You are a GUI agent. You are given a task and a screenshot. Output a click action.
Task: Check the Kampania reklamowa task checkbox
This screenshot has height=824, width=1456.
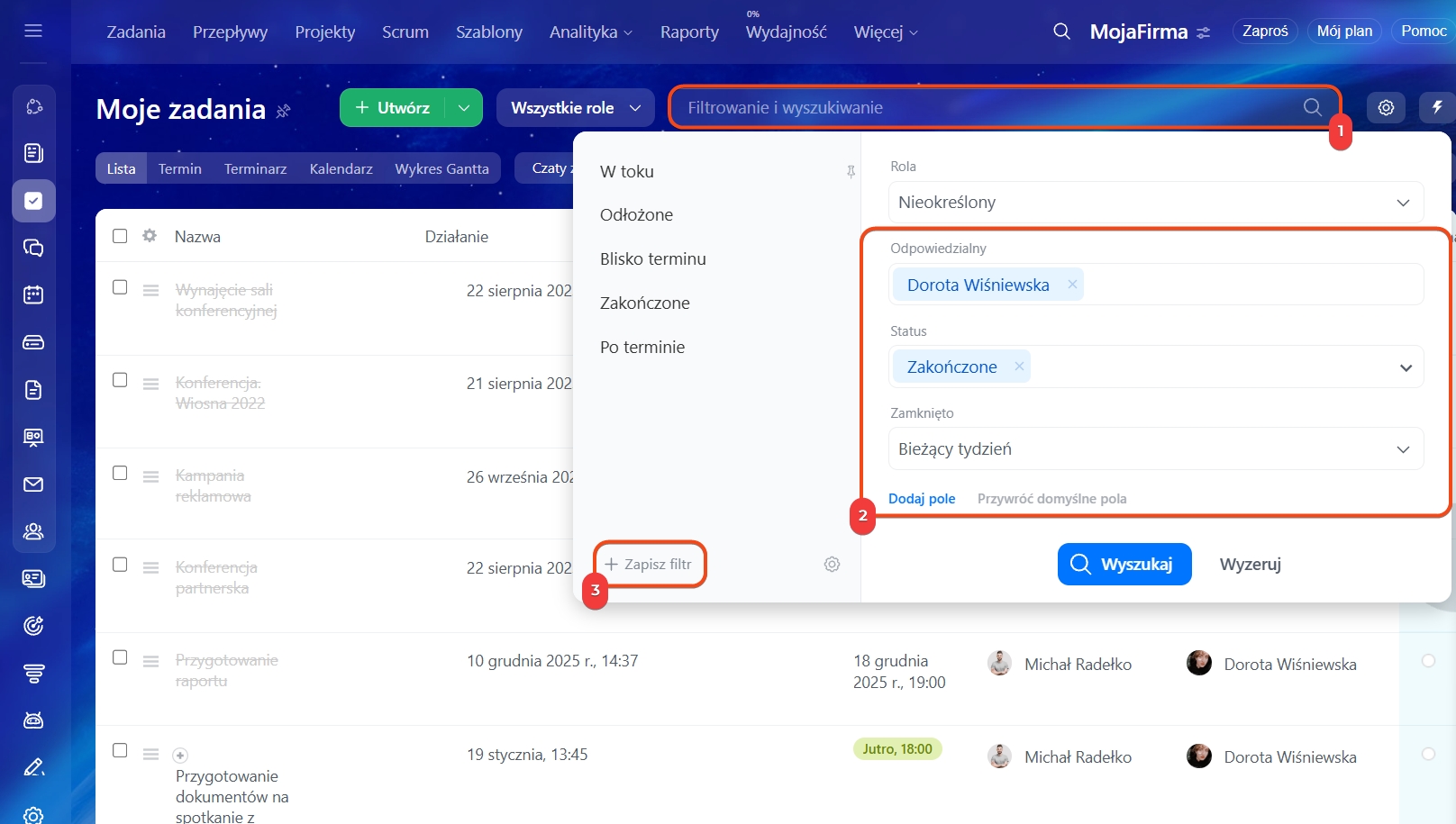point(120,474)
